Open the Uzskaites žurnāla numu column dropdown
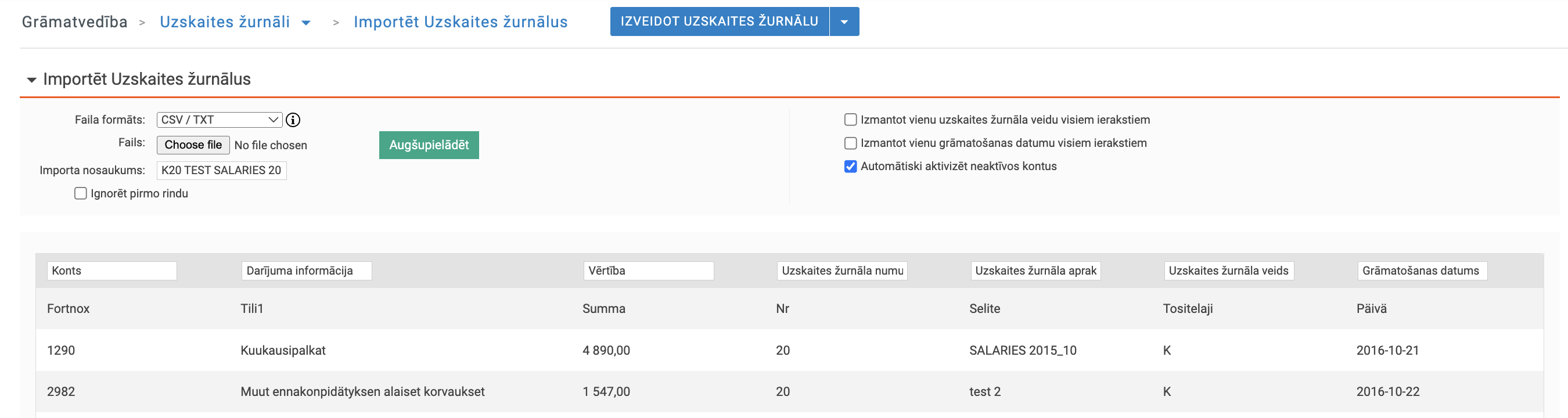Viewport: 1568px width, 418px height. tap(843, 271)
